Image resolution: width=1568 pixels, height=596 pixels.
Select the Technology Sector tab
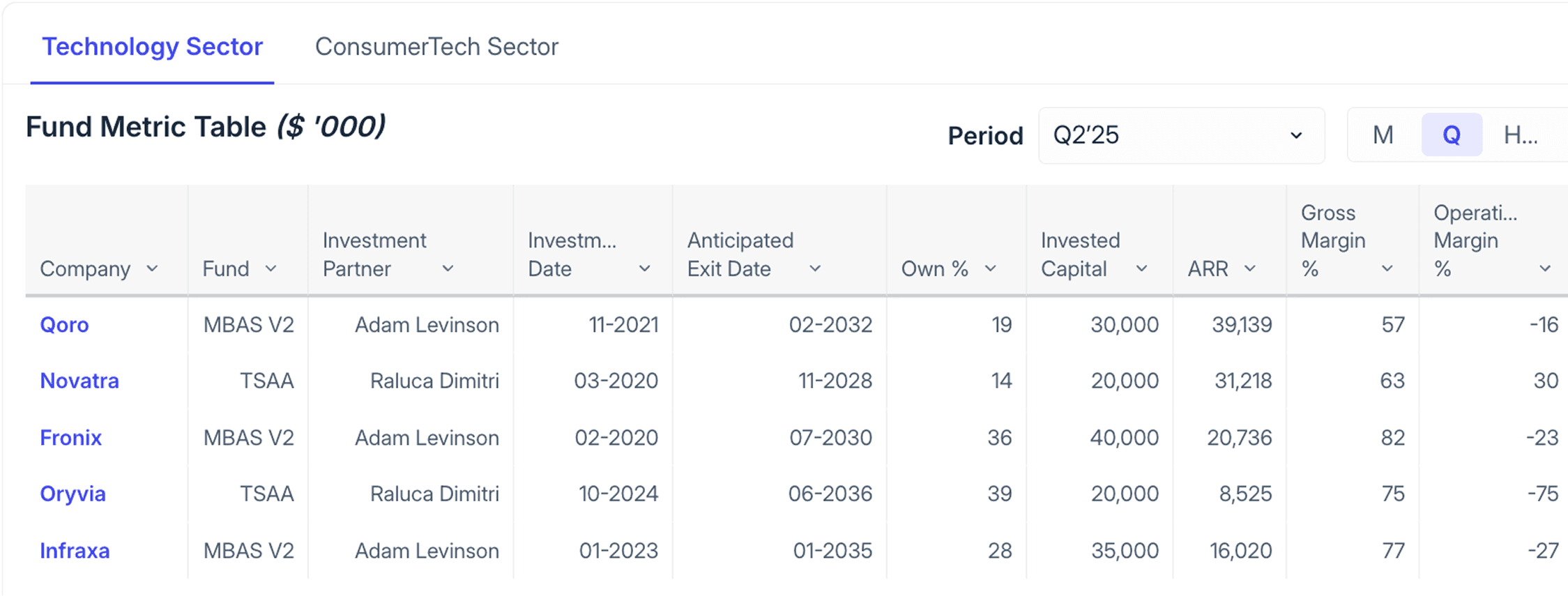point(152,47)
